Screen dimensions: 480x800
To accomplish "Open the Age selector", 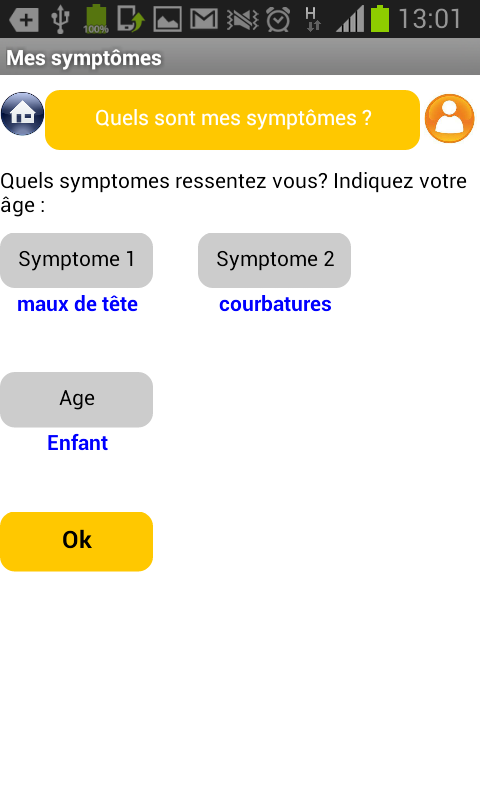I will [x=77, y=399].
